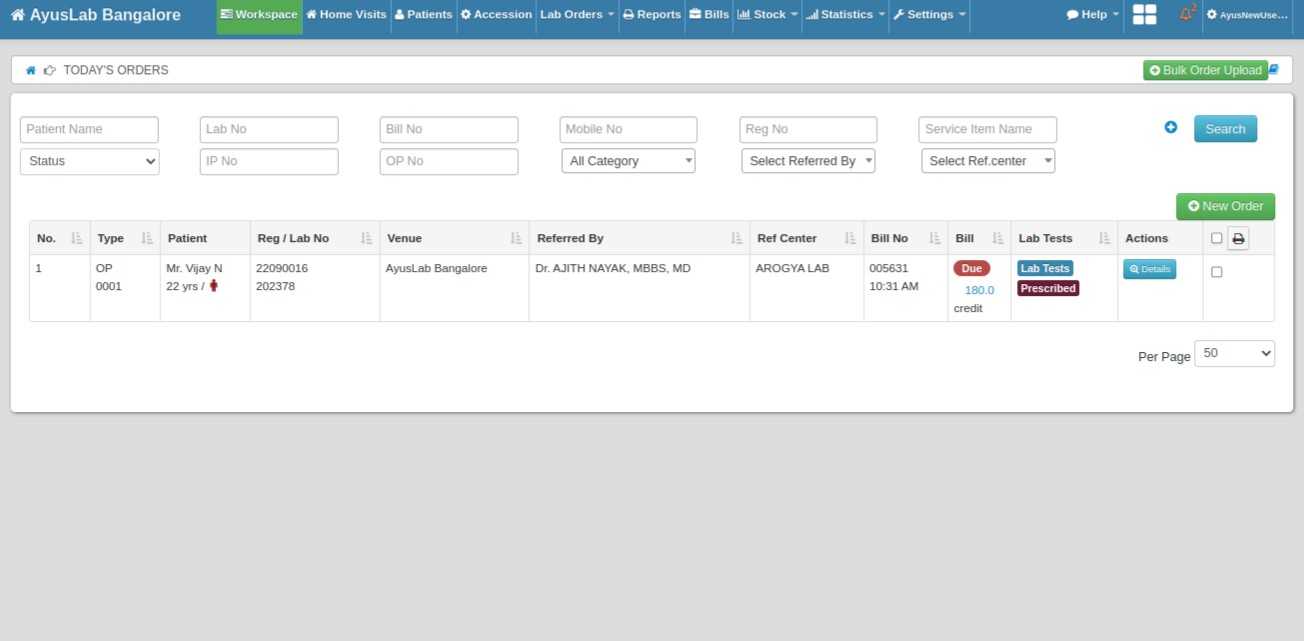Check the select-all checkbox in the table header

pyautogui.click(x=1216, y=238)
